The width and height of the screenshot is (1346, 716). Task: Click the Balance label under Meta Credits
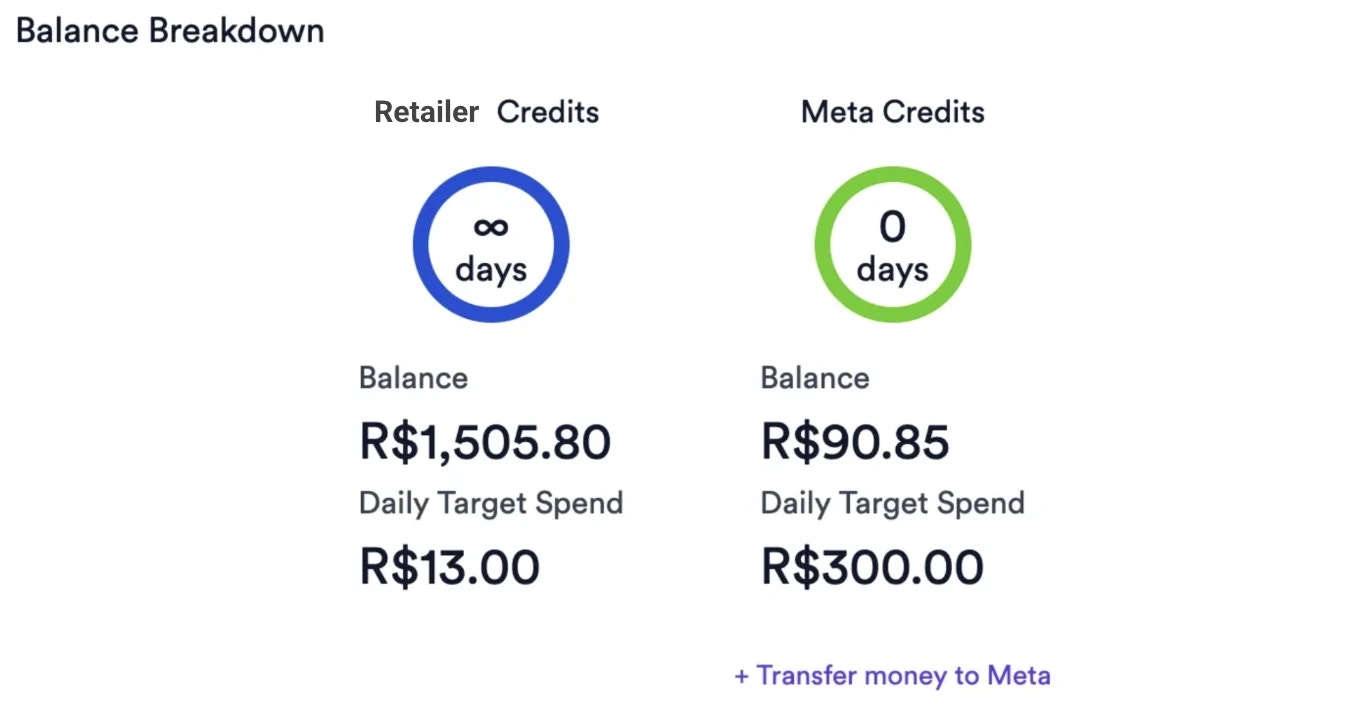click(814, 378)
